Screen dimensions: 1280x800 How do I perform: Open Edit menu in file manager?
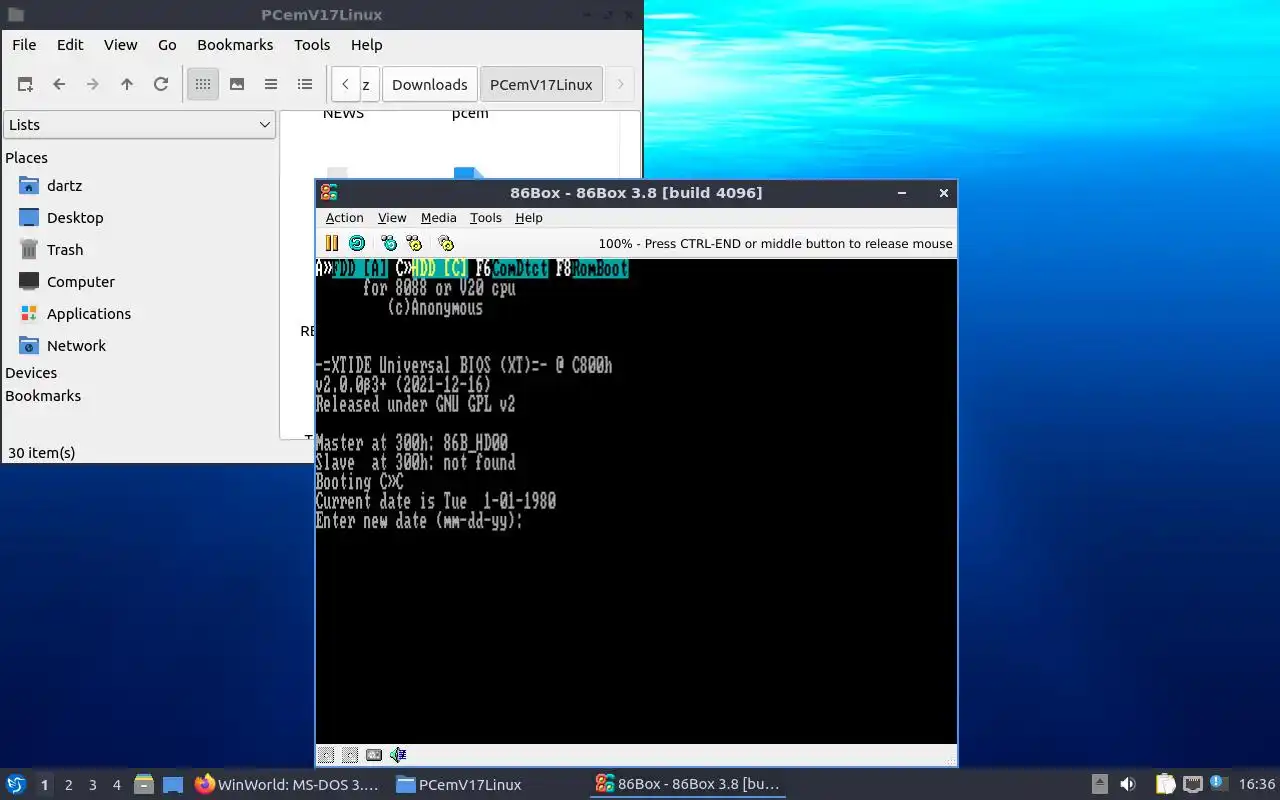click(x=70, y=45)
